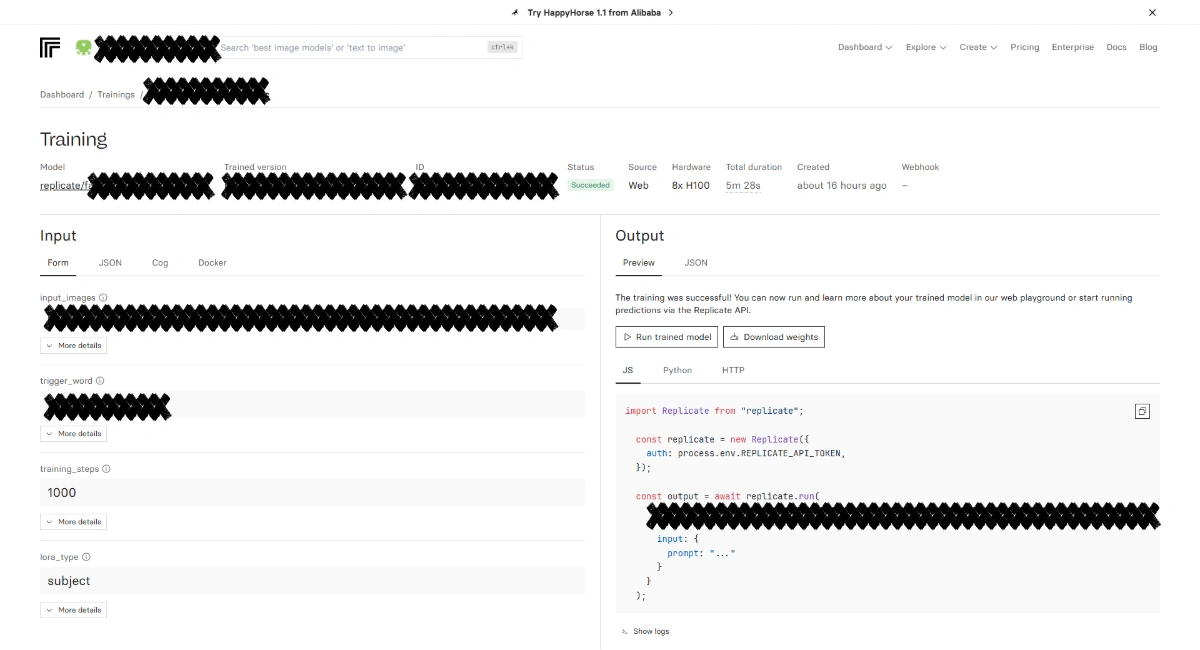This screenshot has height=650, width=1200.
Task: Click the green user avatar icon
Action: (x=83, y=47)
